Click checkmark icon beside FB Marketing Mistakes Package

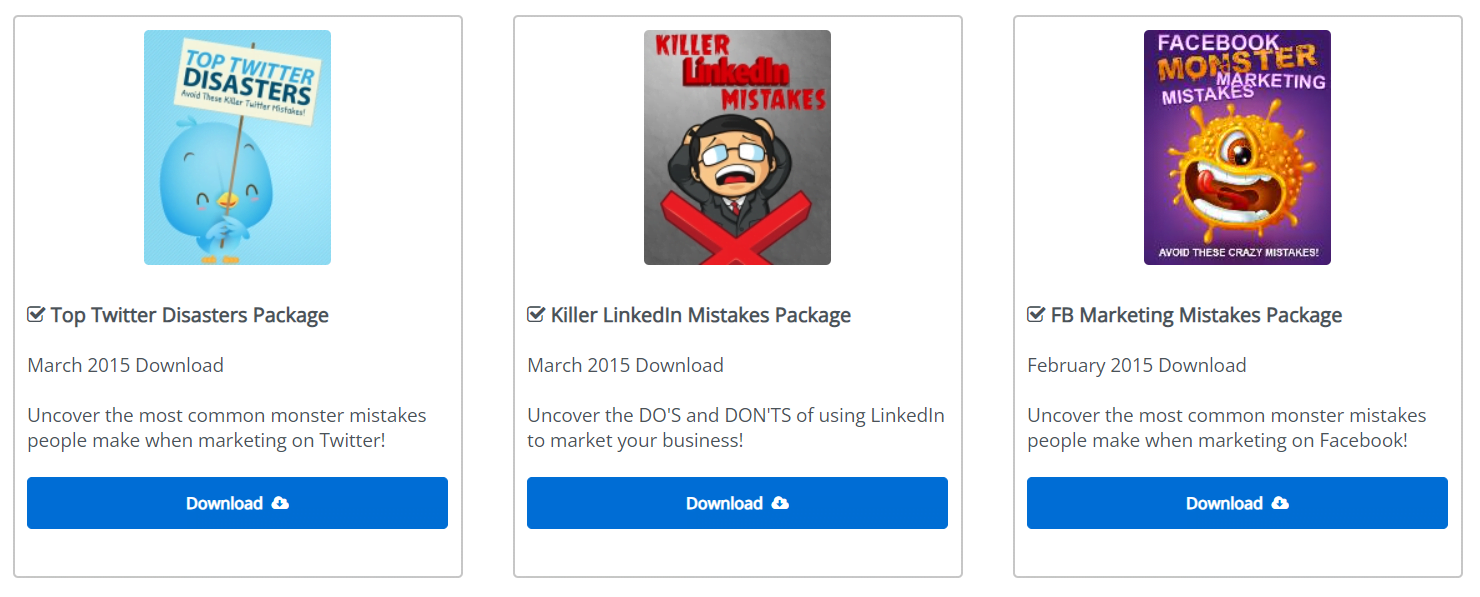tap(1036, 315)
